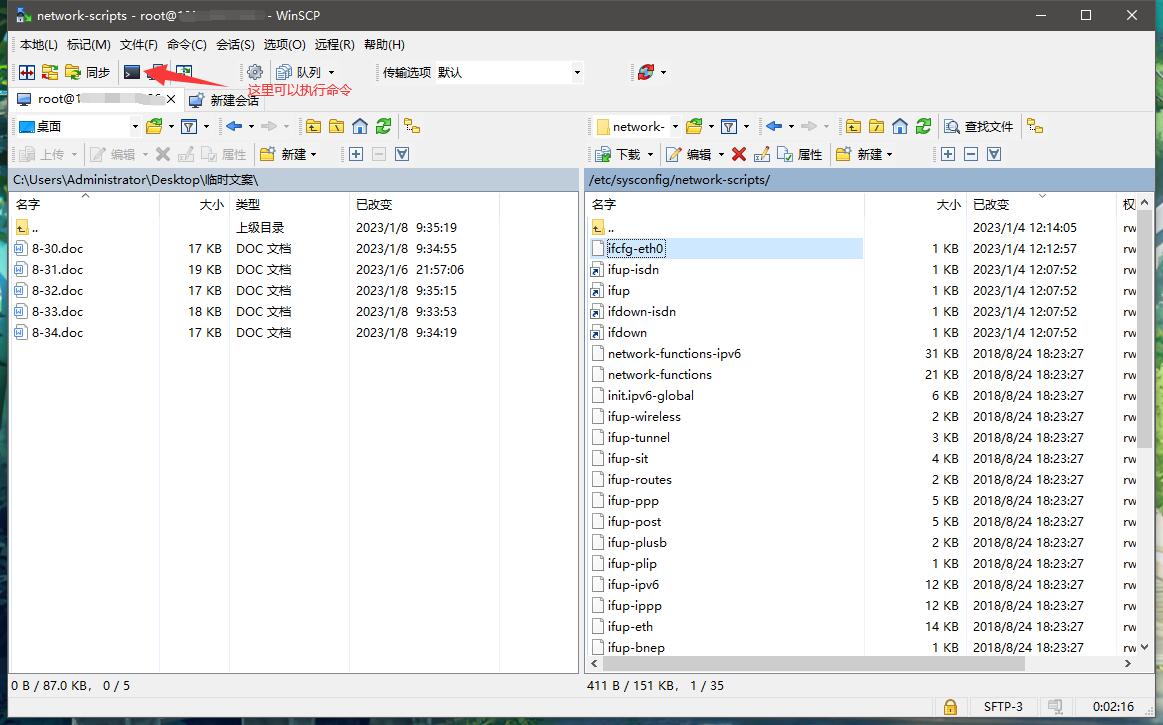Select the 8-32.doc file in local panel
The image size is (1163, 725).
coord(57,290)
